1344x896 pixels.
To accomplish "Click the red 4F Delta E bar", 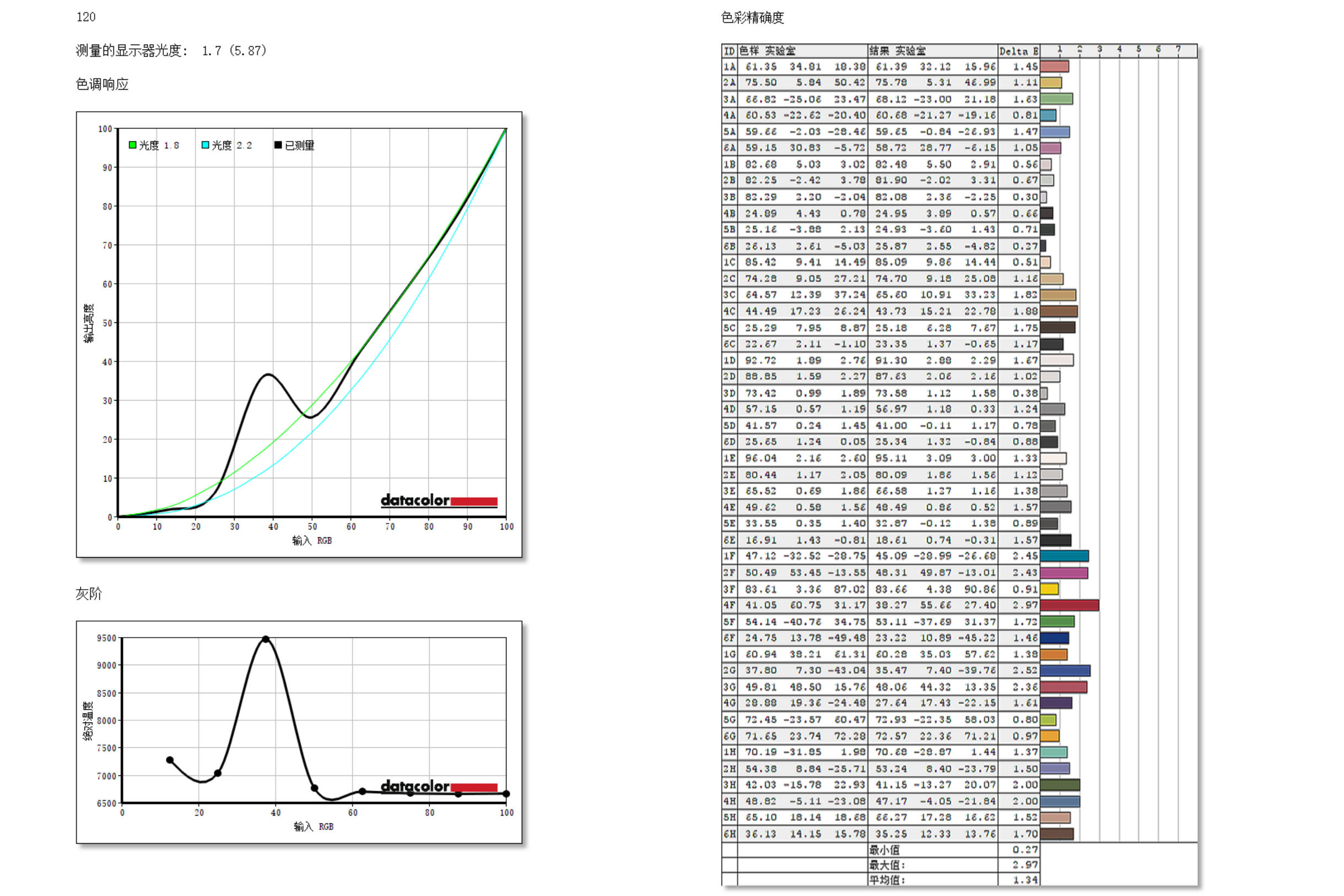I will [1069, 605].
